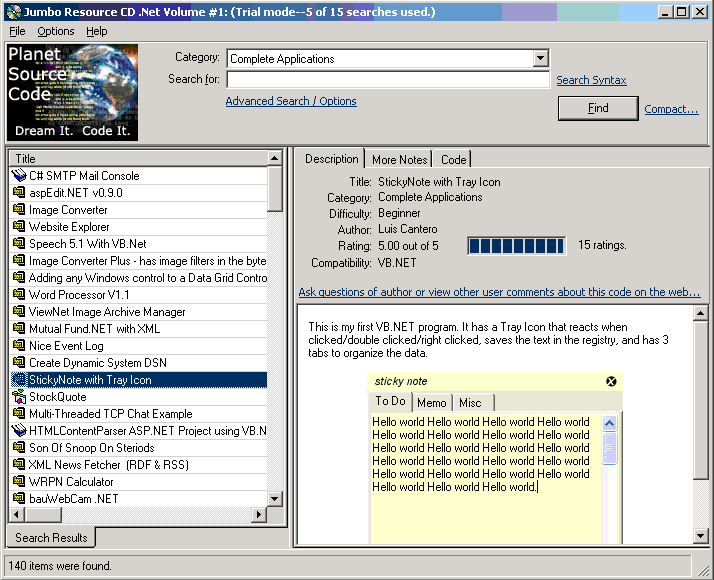The height and width of the screenshot is (580, 714).
Task: Click icon beside Mutual Fund.NET with XML
Action: click(19, 328)
